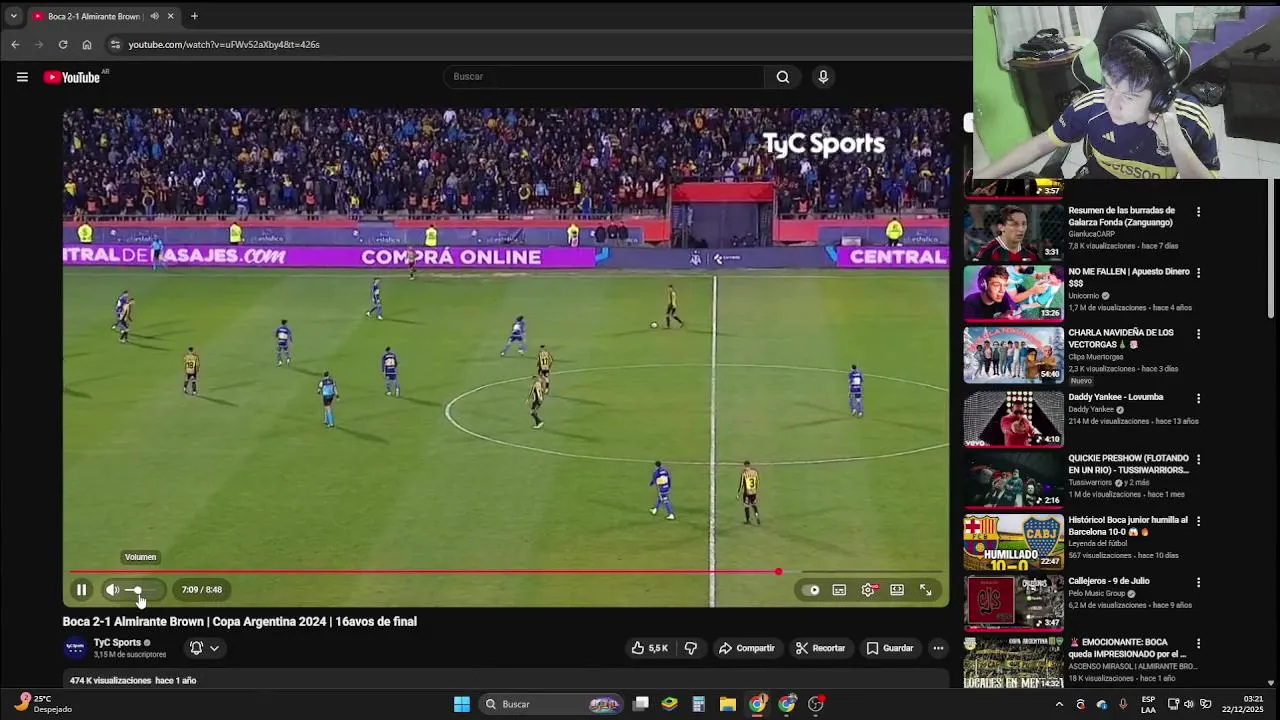Open File Explorer from the taskbar

click(x=728, y=704)
